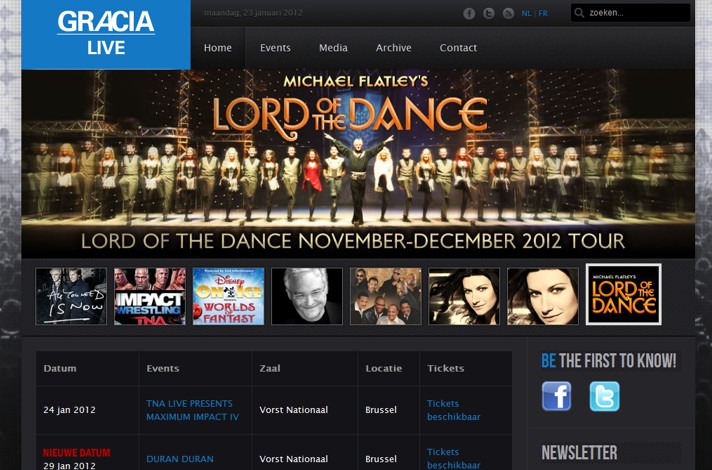Click Tickets beschikbaar for 24 jan 2012
The image size is (712, 470).
[454, 410]
